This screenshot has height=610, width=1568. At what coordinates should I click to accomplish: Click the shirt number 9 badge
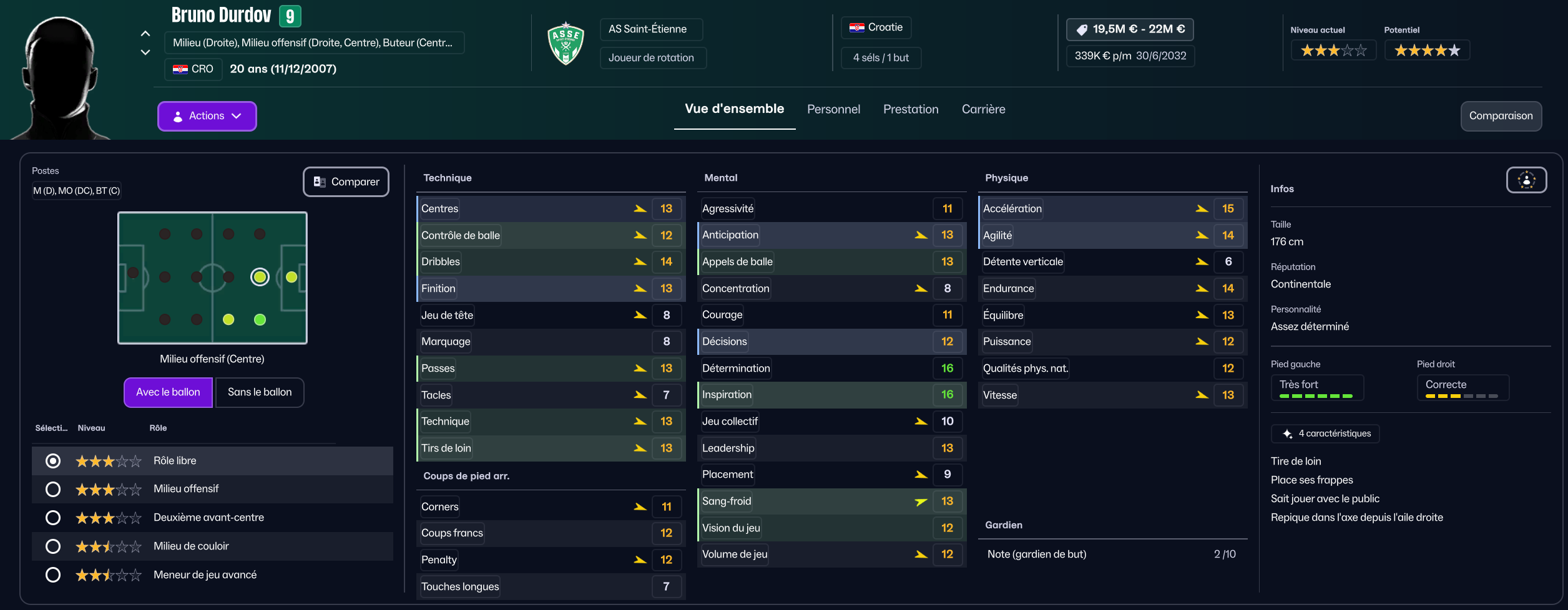tap(290, 16)
